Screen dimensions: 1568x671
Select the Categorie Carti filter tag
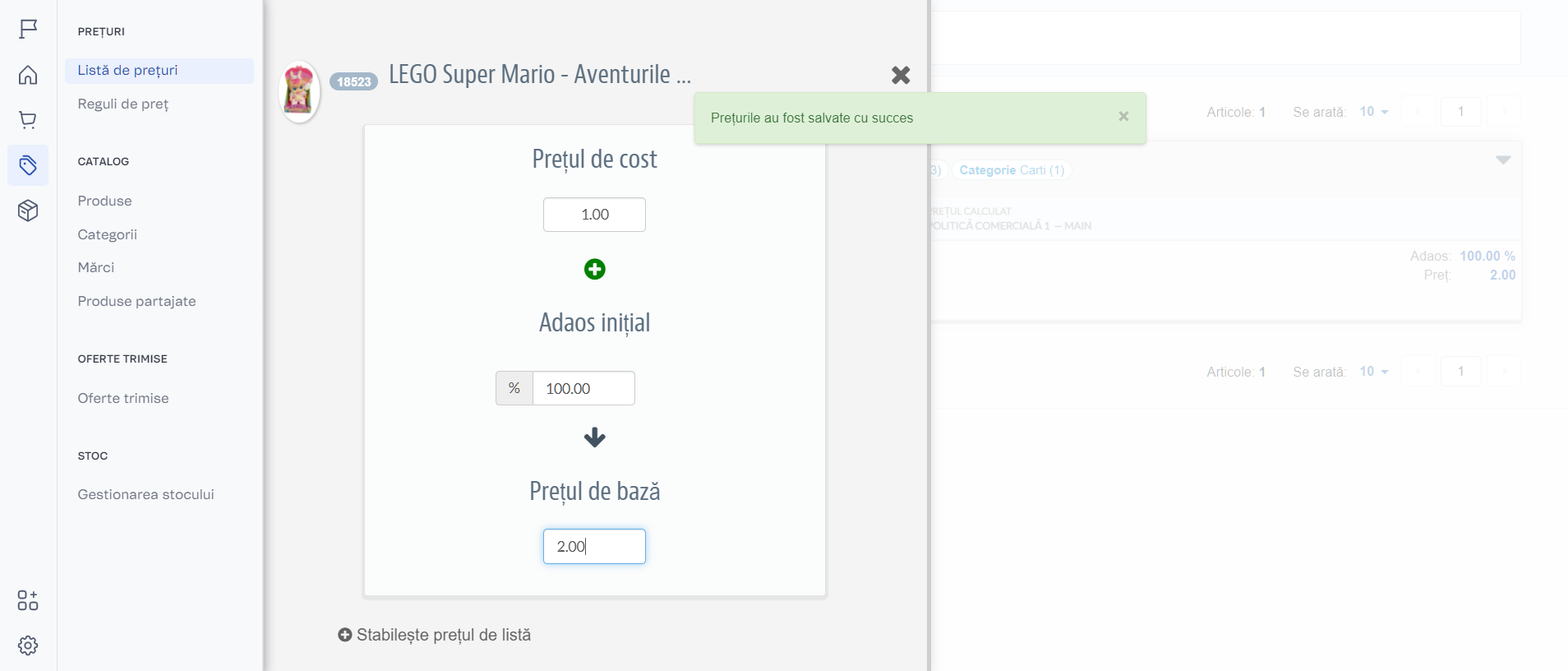tap(1011, 170)
